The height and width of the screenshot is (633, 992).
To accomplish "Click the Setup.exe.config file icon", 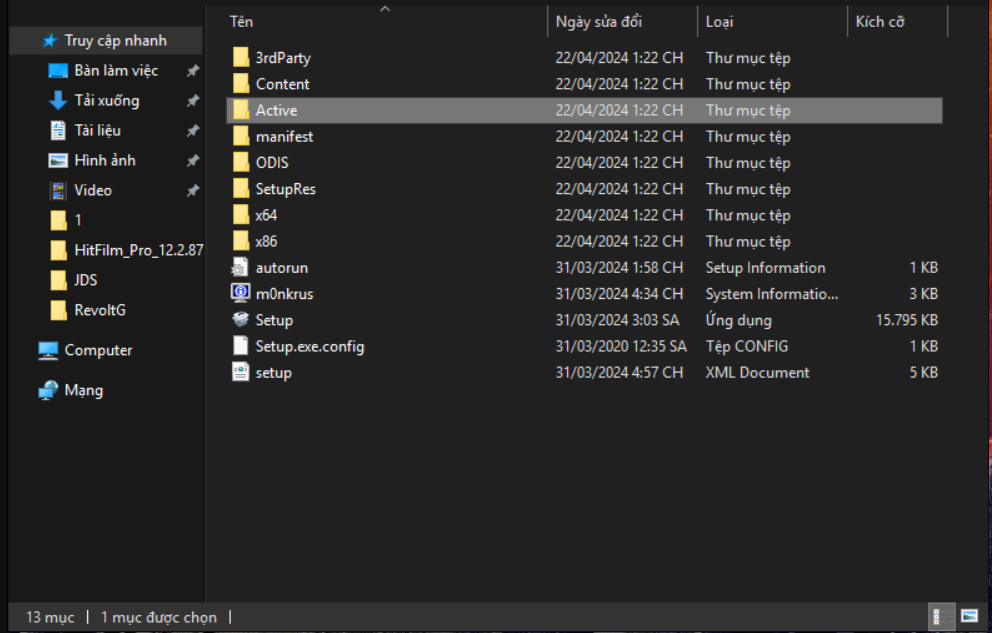I will (x=240, y=346).
